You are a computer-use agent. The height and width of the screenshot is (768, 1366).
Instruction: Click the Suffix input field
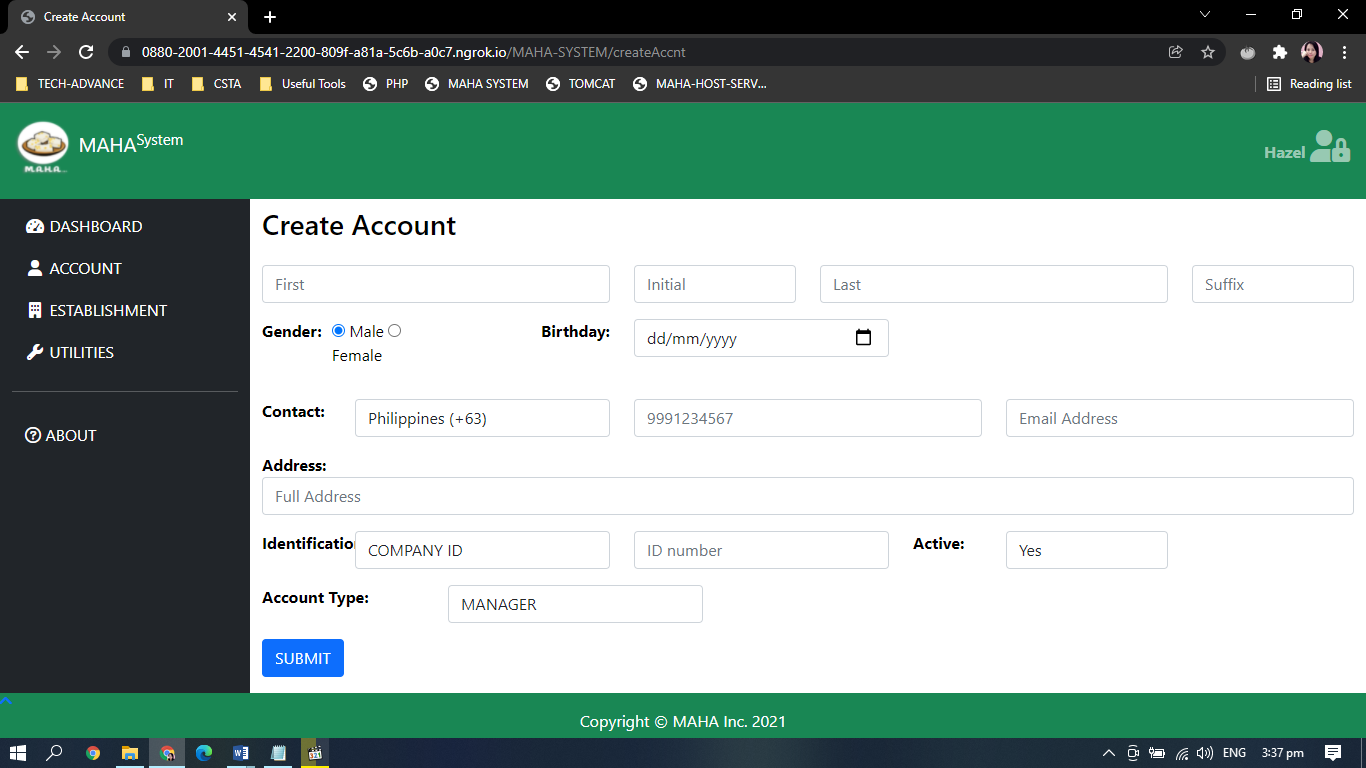[1273, 284]
